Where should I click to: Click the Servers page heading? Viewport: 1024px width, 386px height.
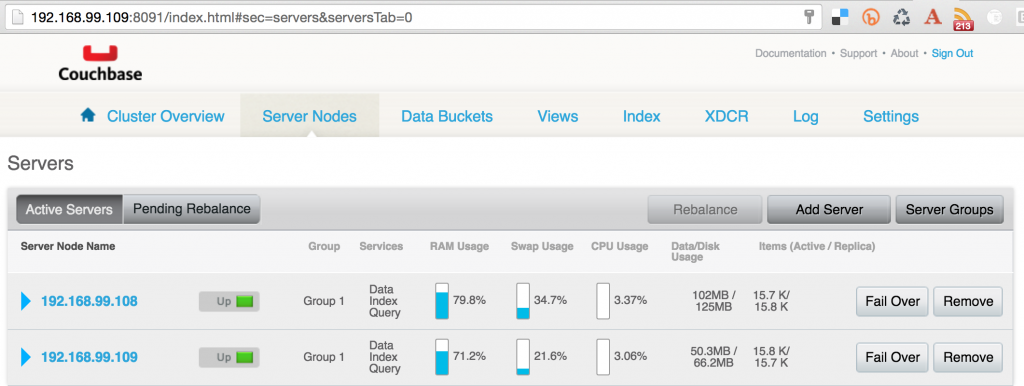point(40,163)
